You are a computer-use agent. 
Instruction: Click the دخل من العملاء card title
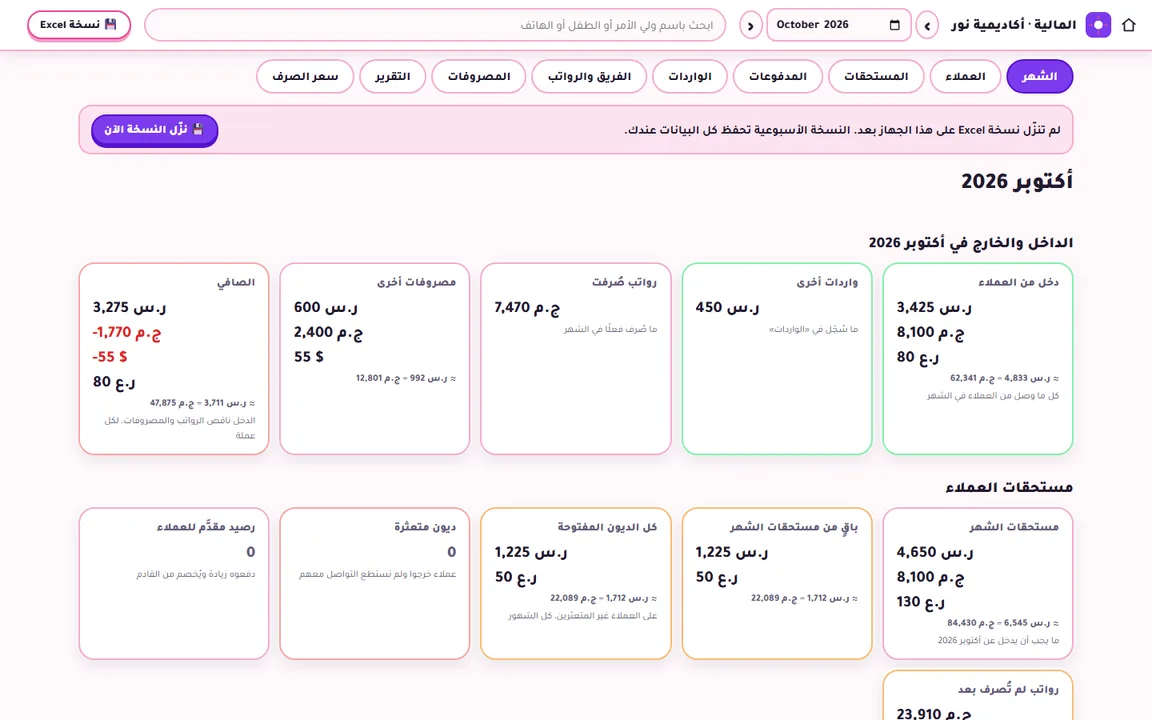coord(1018,282)
